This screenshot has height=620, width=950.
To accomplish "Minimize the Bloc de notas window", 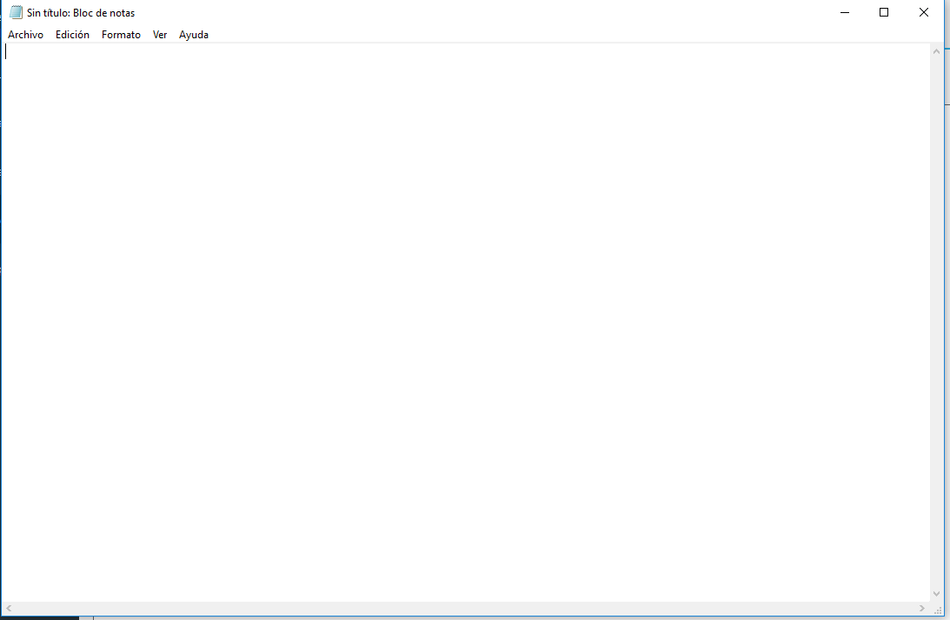I will [845, 13].
